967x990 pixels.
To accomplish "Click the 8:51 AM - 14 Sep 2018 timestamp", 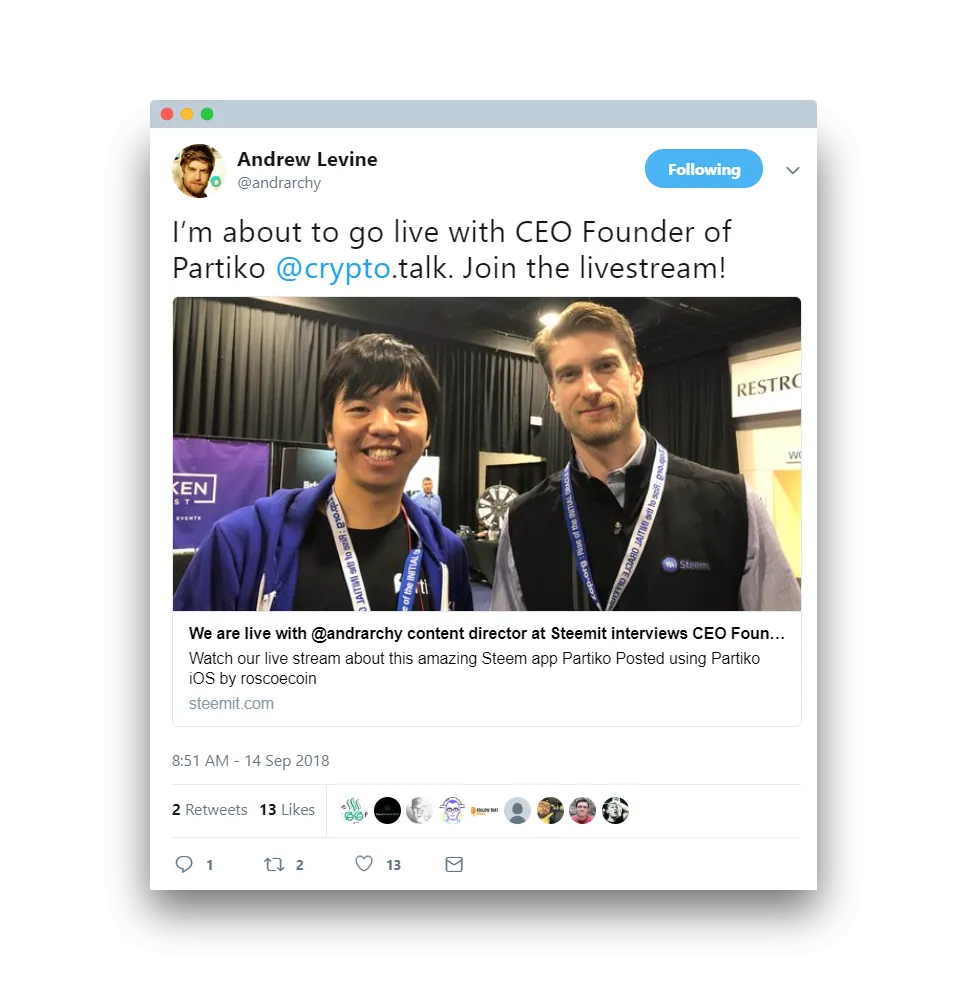I will coord(251,761).
